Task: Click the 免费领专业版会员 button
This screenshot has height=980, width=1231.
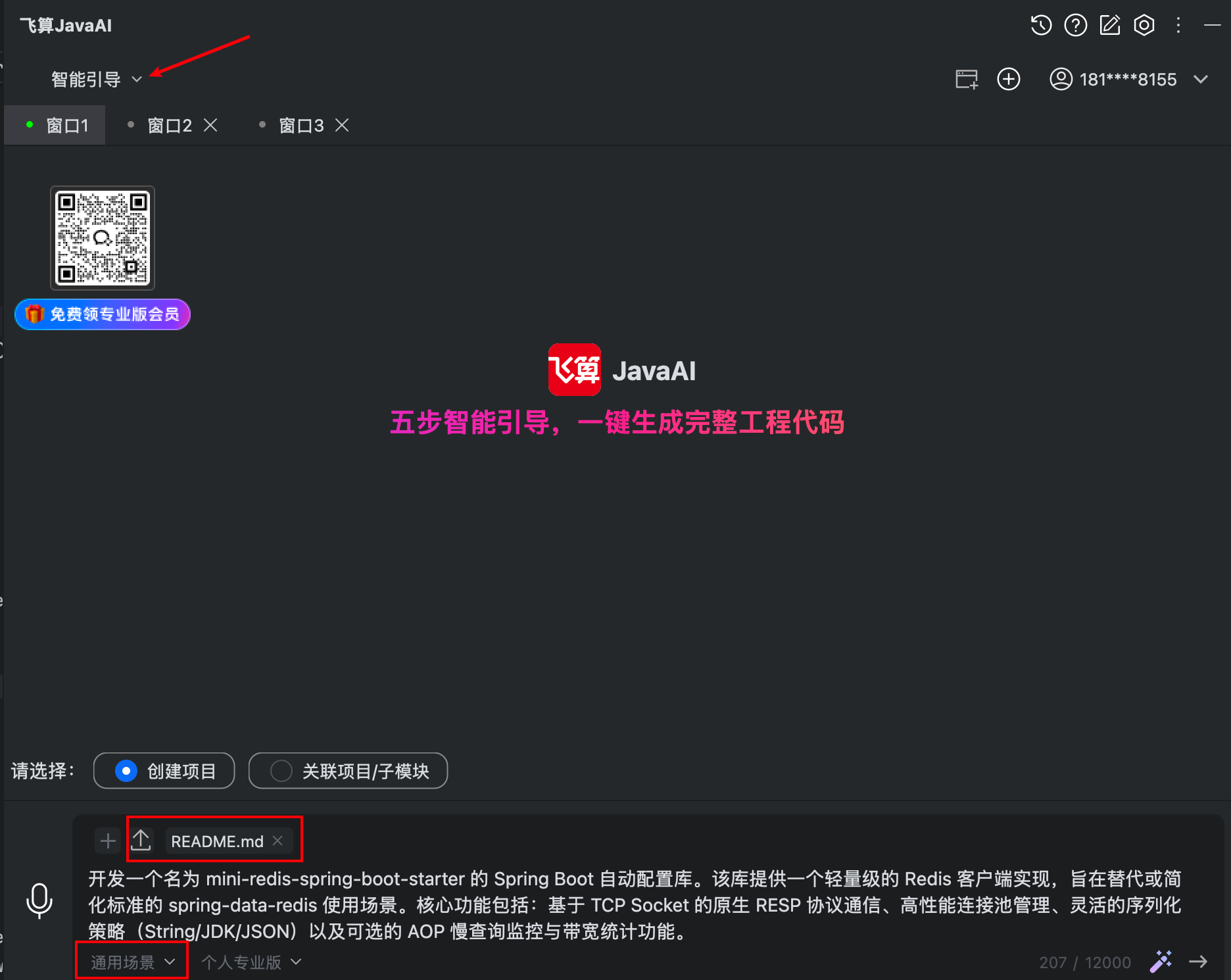Action: point(103,314)
